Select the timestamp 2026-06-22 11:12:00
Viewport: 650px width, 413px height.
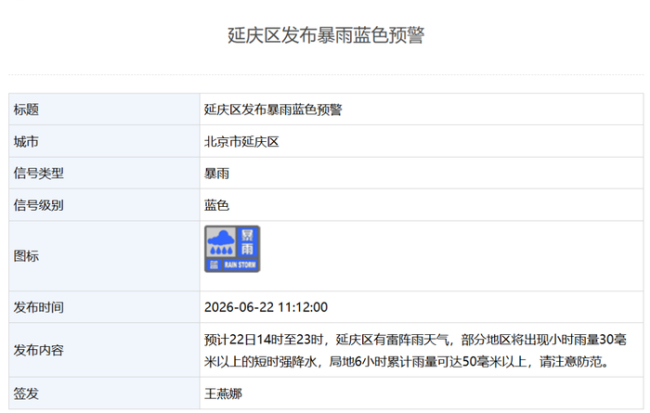(x=266, y=307)
